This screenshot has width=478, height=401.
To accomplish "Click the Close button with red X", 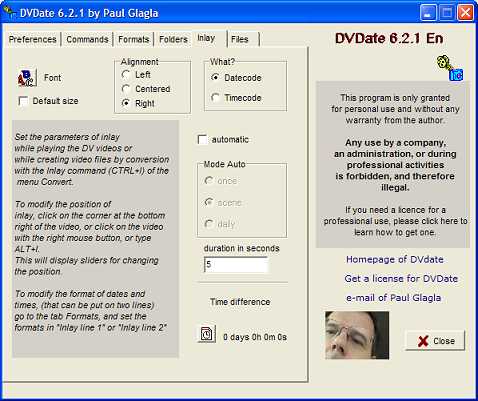I will point(435,341).
